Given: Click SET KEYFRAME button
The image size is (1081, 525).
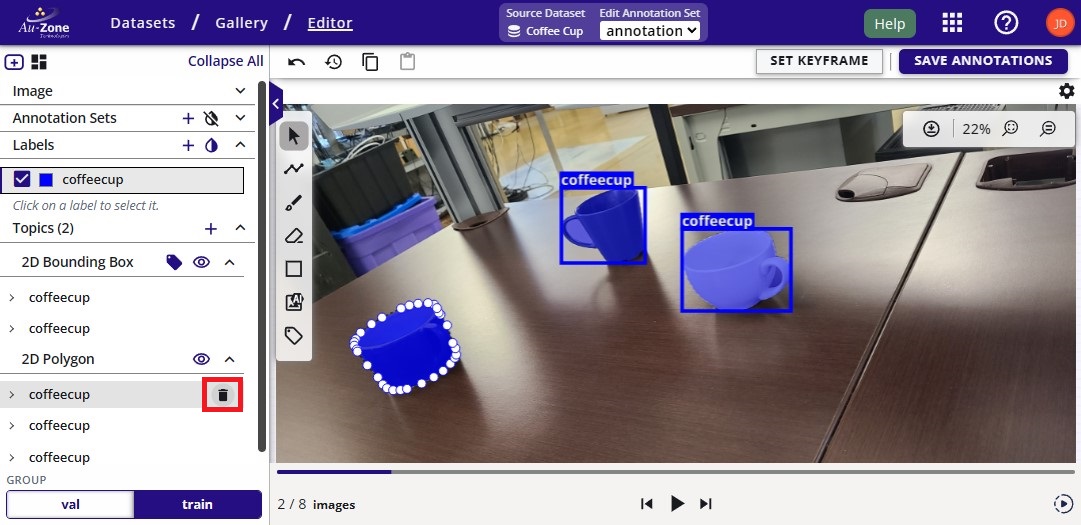Looking at the screenshot, I should [x=819, y=61].
